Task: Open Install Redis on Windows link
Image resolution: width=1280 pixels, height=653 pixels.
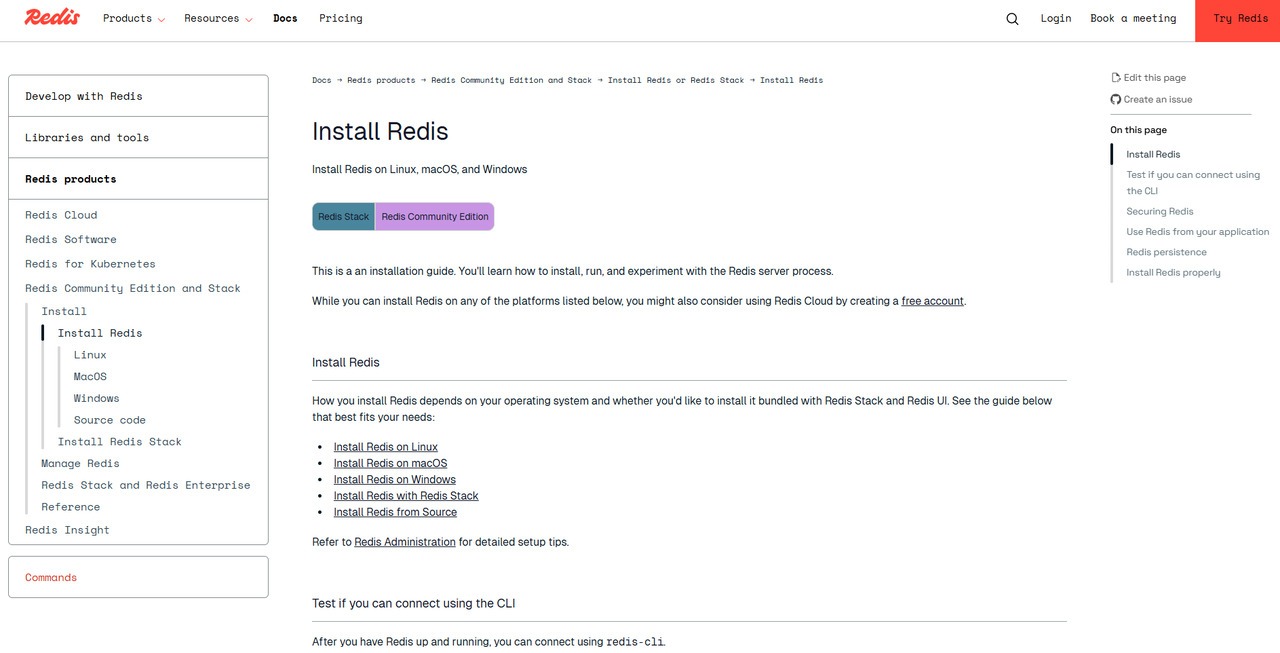Action: pyautogui.click(x=394, y=479)
